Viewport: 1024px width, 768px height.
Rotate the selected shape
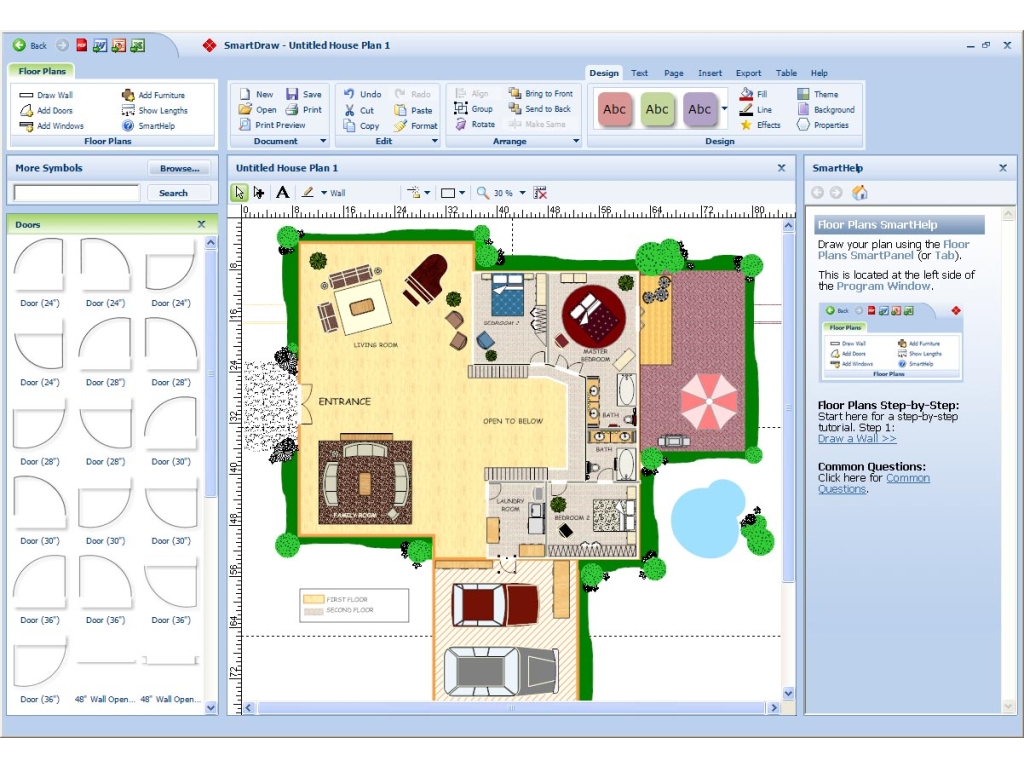coord(475,124)
